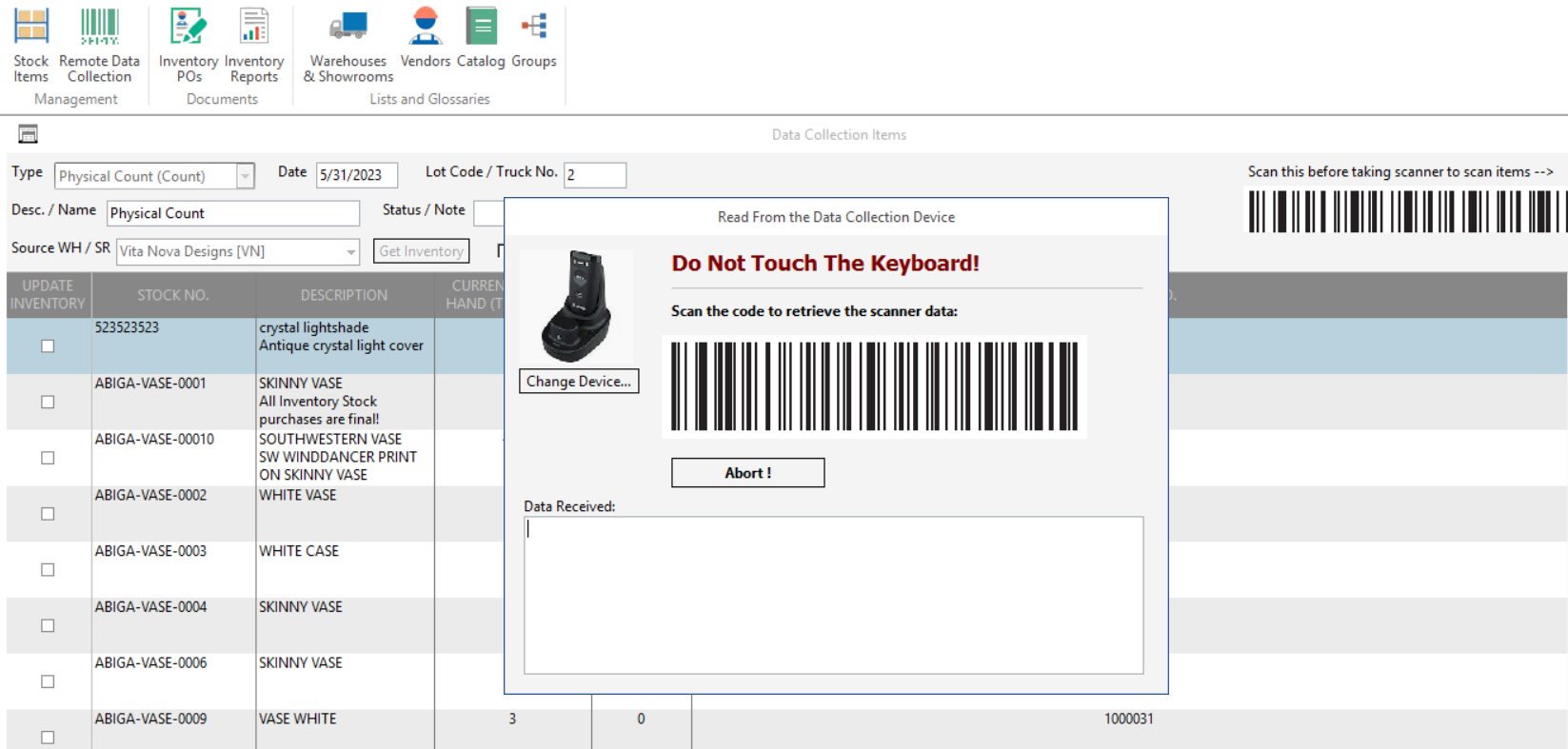Viewport: 1568px width, 749px height.
Task: Toggle update inventory checkbox for ABIGA-VASE-0002
Action: coord(48,514)
